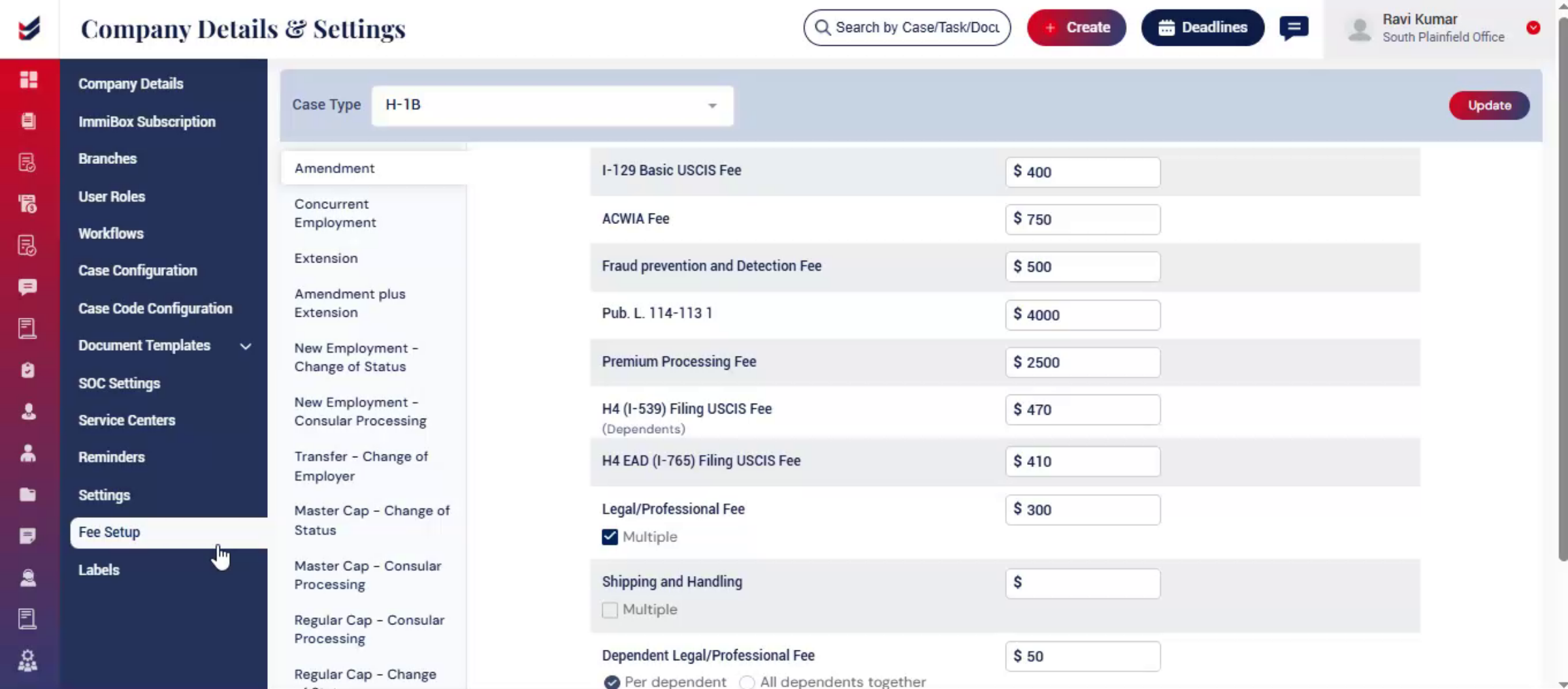This screenshot has width=1568, height=689.
Task: Select User Roles in menu
Action: pyautogui.click(x=112, y=197)
